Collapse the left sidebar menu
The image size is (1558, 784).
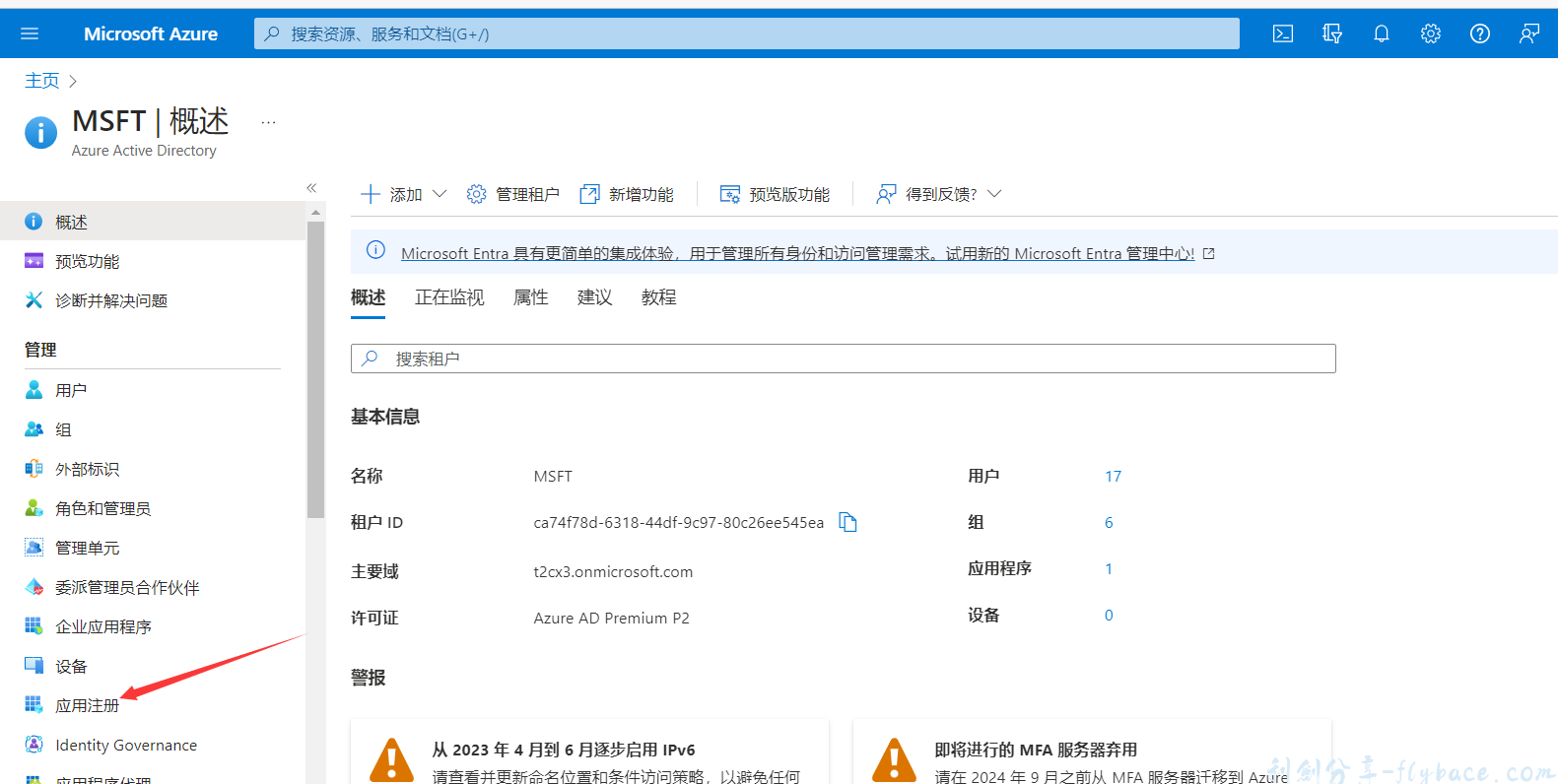[311, 187]
